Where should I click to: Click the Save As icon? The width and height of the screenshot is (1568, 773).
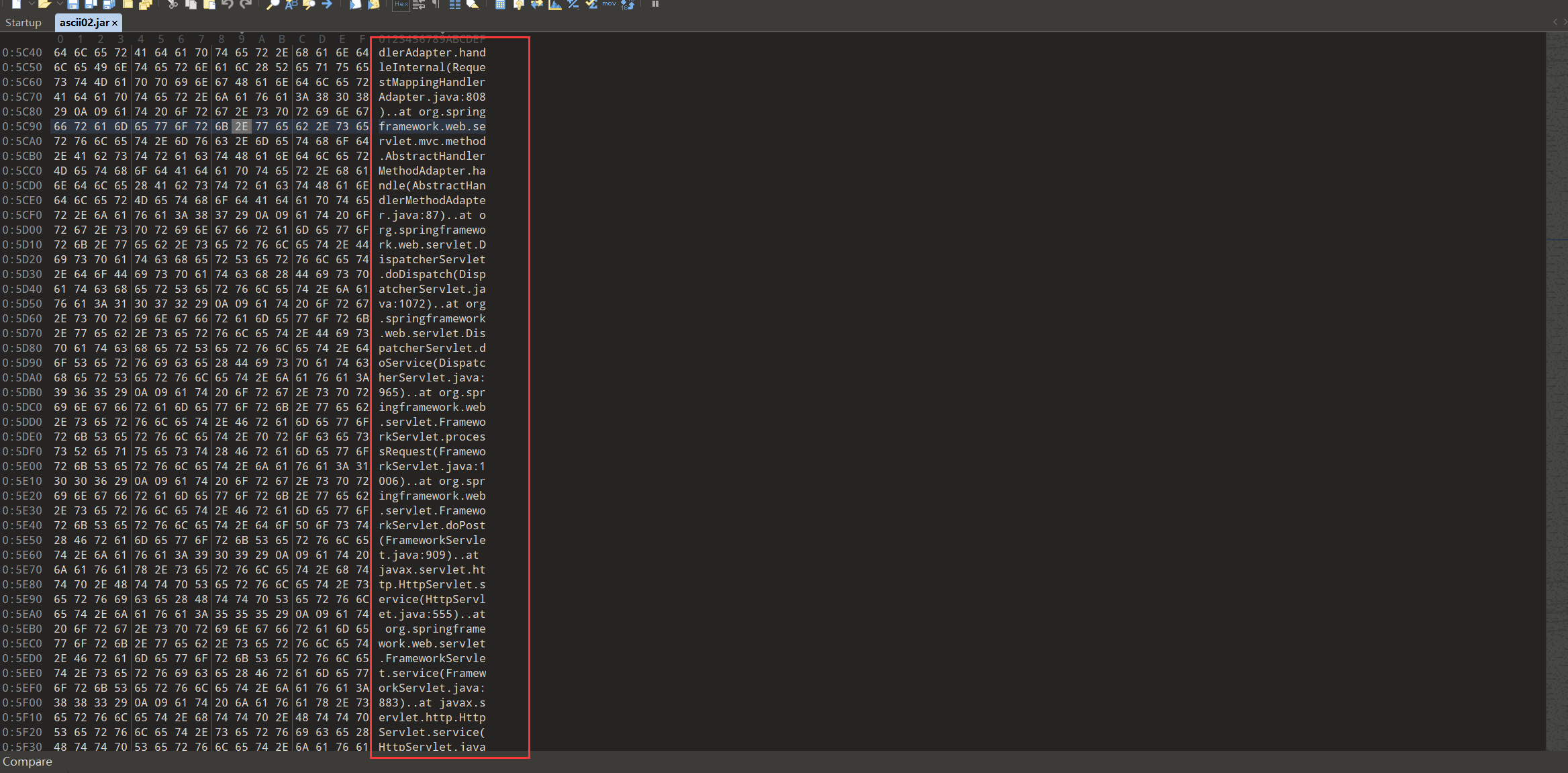click(91, 4)
